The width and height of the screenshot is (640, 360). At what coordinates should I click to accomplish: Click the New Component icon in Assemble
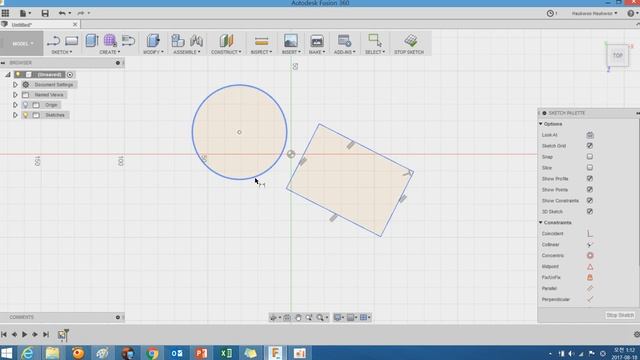178,40
